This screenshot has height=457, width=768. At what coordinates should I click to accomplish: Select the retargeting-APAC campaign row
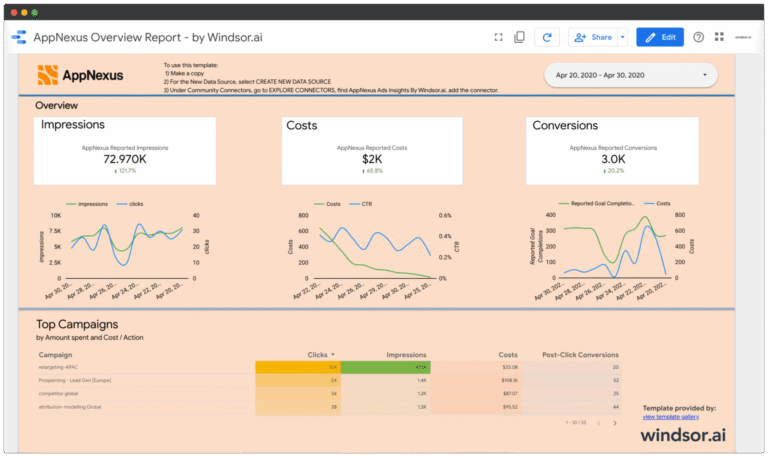tap(328, 367)
